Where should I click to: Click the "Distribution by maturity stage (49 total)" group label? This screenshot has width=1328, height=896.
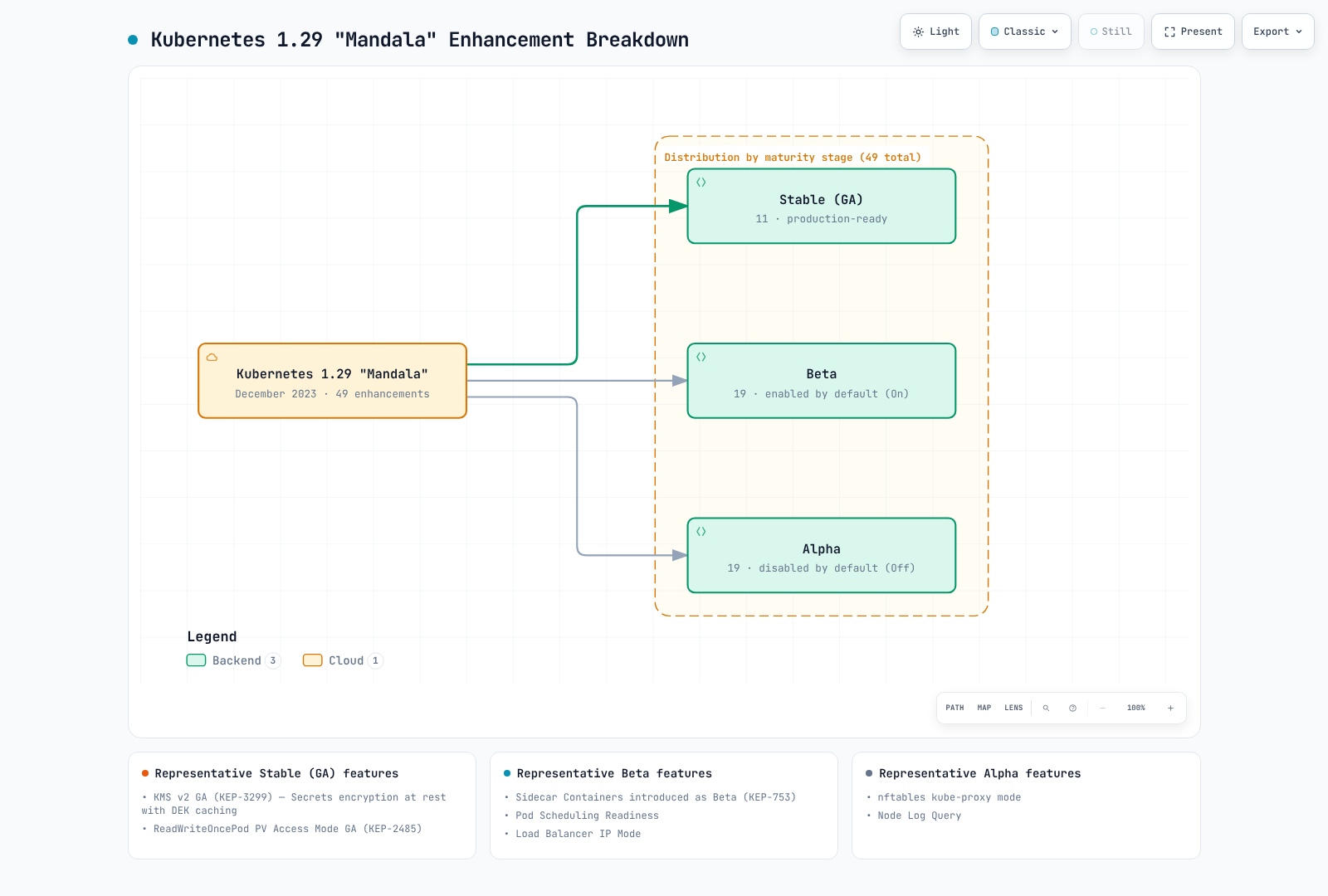tap(793, 158)
